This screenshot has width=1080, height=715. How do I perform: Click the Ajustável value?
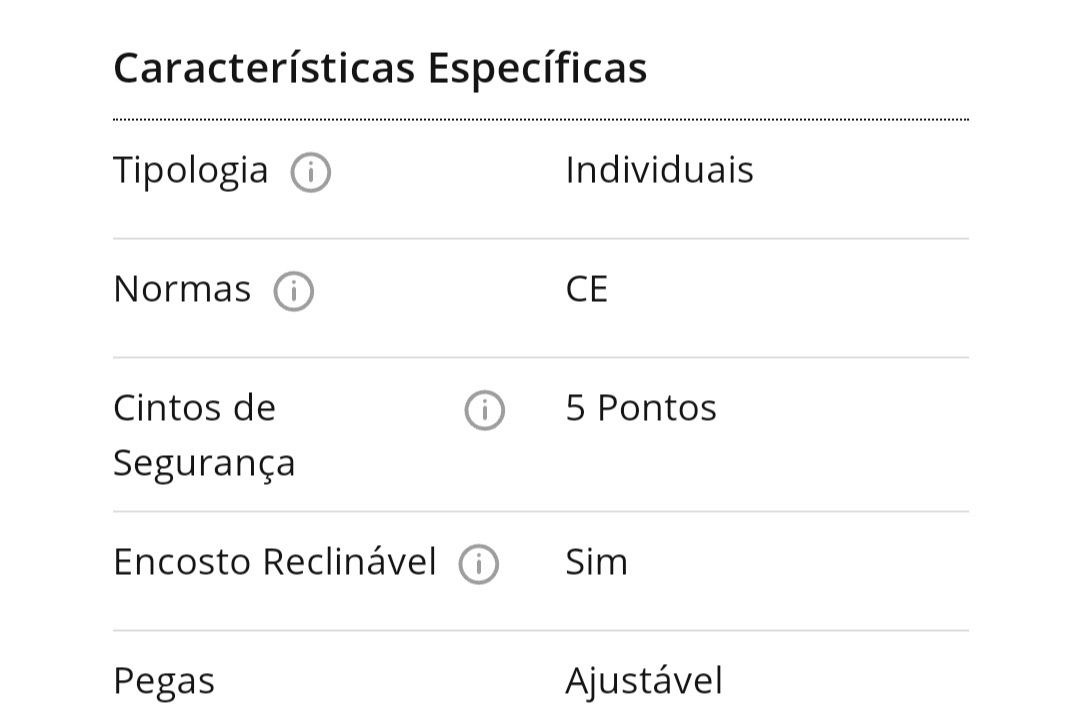(644, 681)
